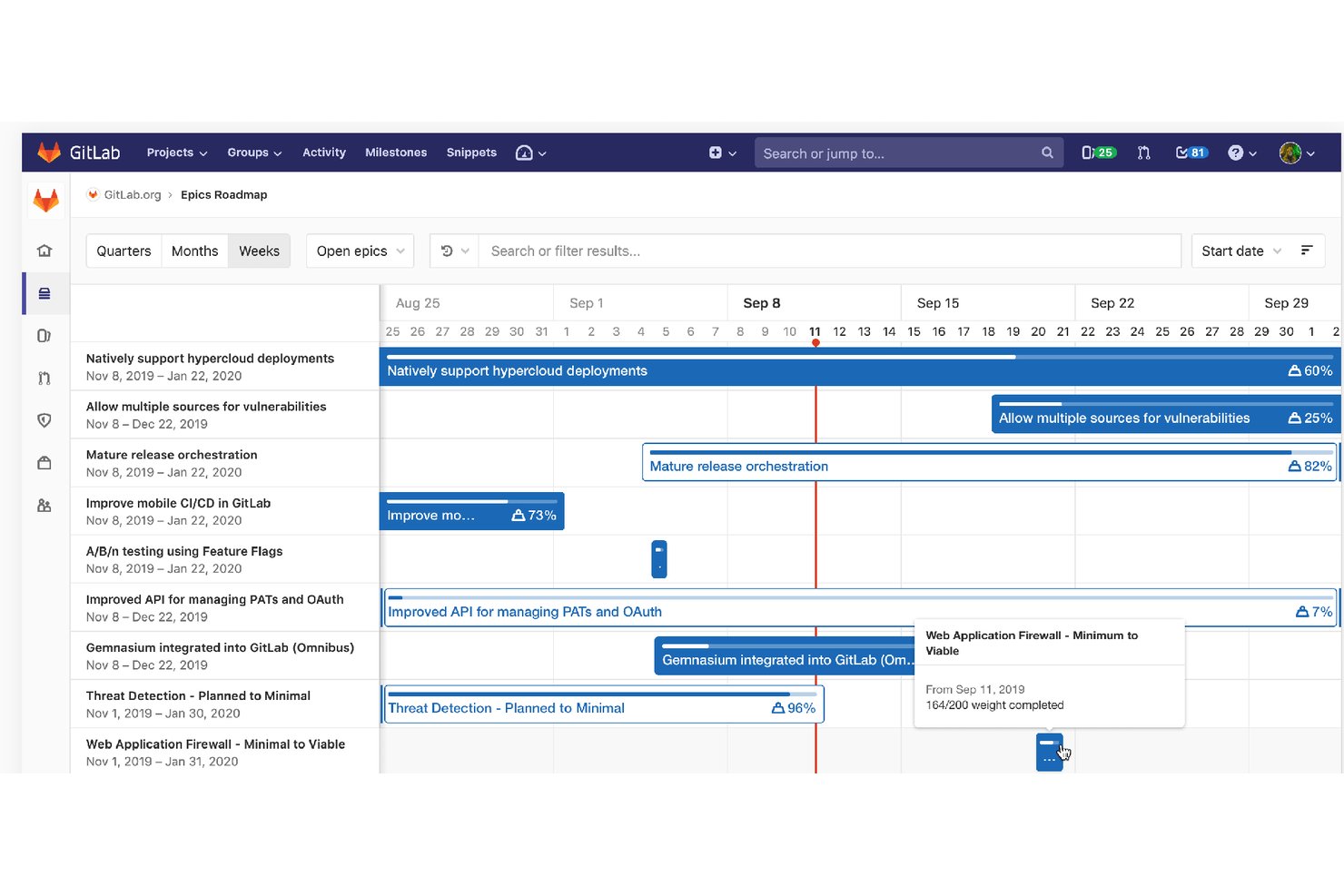Open the Packages icon in left sidebar

tap(44, 463)
